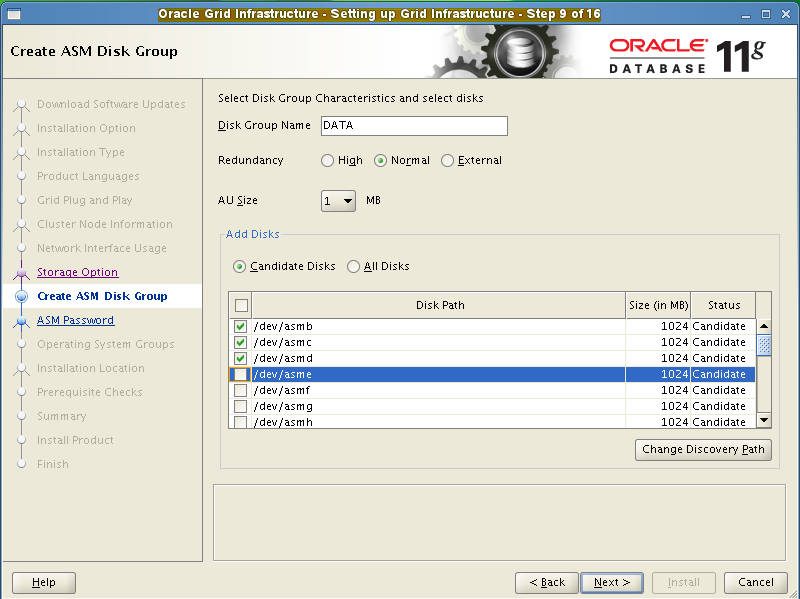
Task: Check the /dev/asmh disk
Action: tap(243, 422)
